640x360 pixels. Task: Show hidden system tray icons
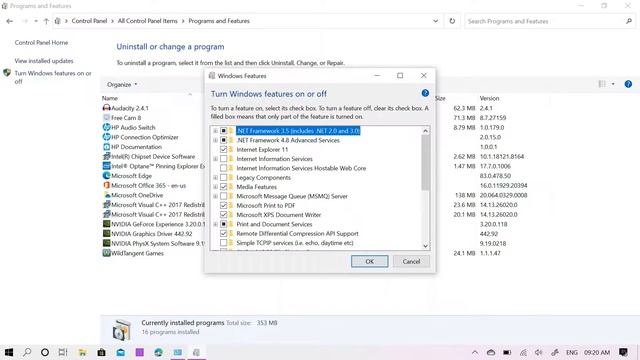pyautogui.click(x=475, y=352)
